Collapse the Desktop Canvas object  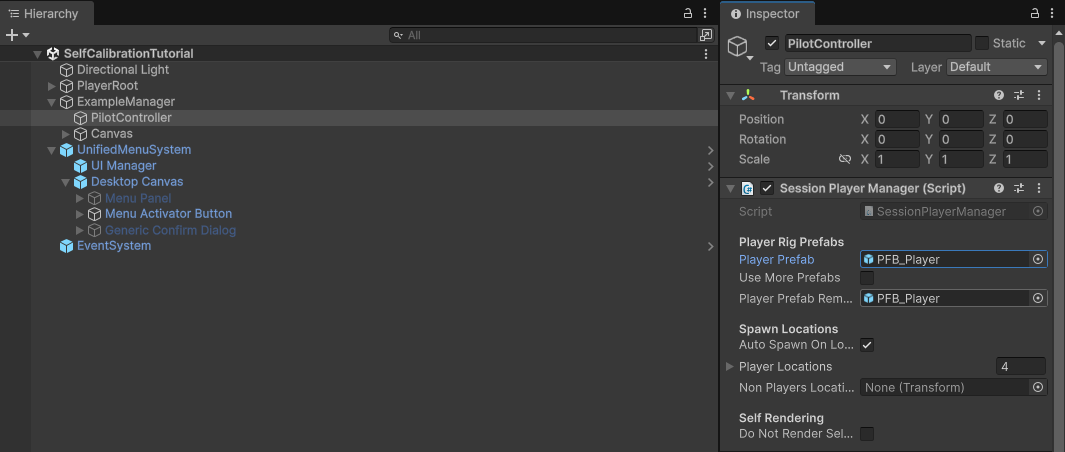coord(66,182)
